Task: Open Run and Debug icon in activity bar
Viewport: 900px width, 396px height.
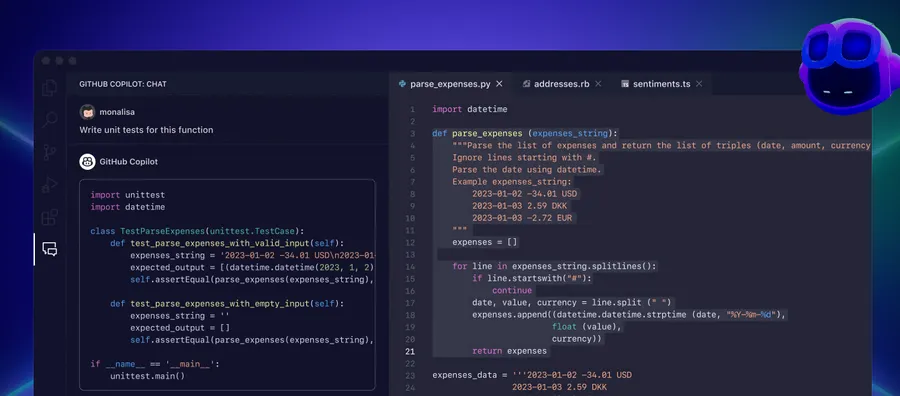Action: point(50,185)
